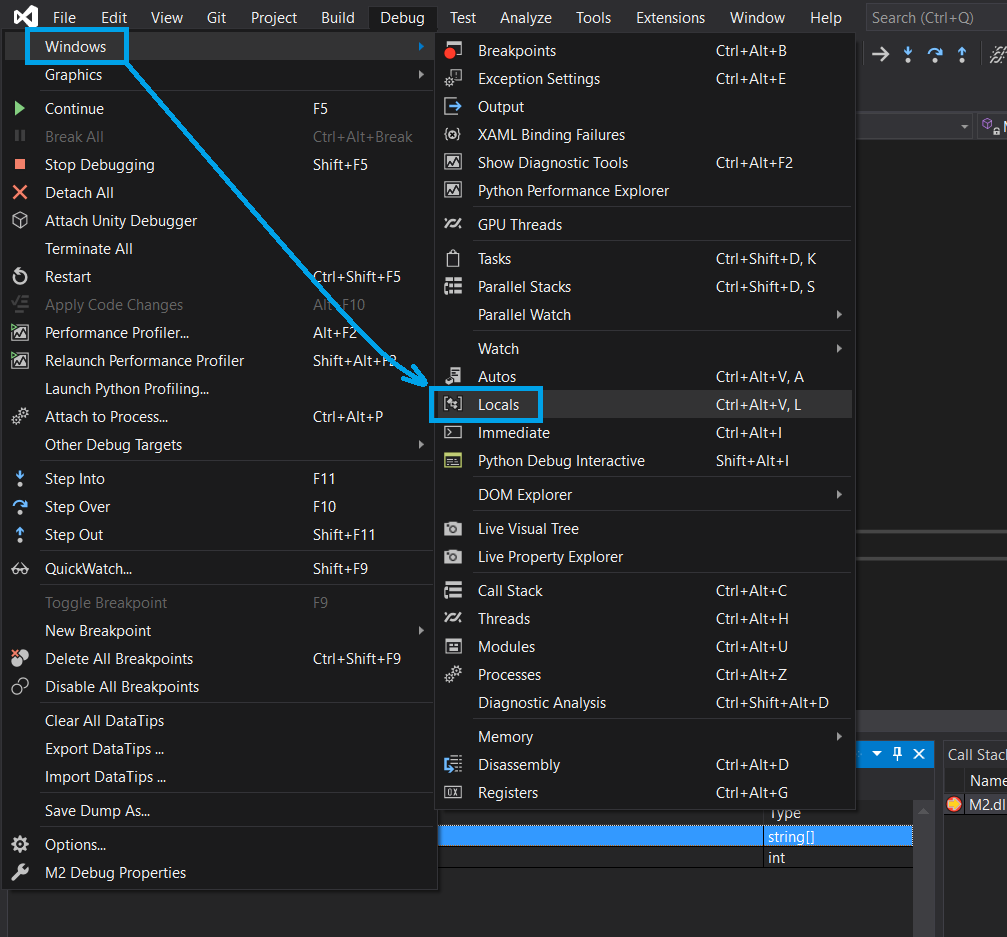Screen dimensions: 1007x937
Task: Expand the Other Debug Targets submenu
Action: click(x=421, y=444)
